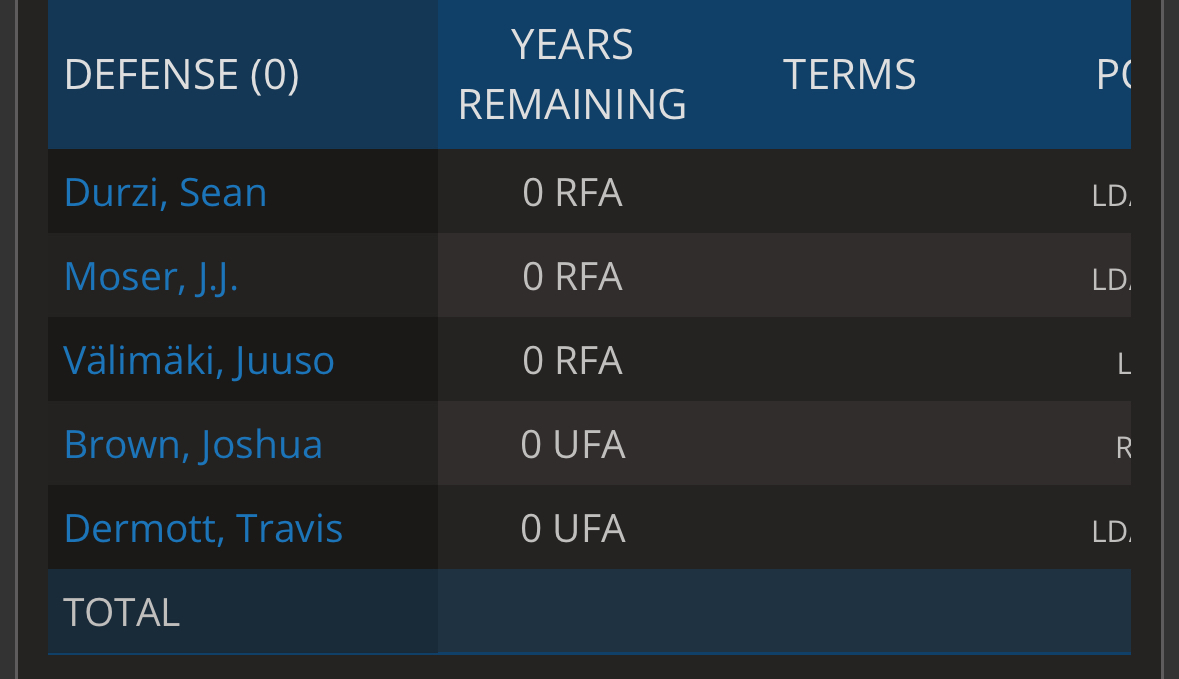The width and height of the screenshot is (1179, 679).
Task: Sort by the YEARS REMAINING header
Action: click(572, 74)
